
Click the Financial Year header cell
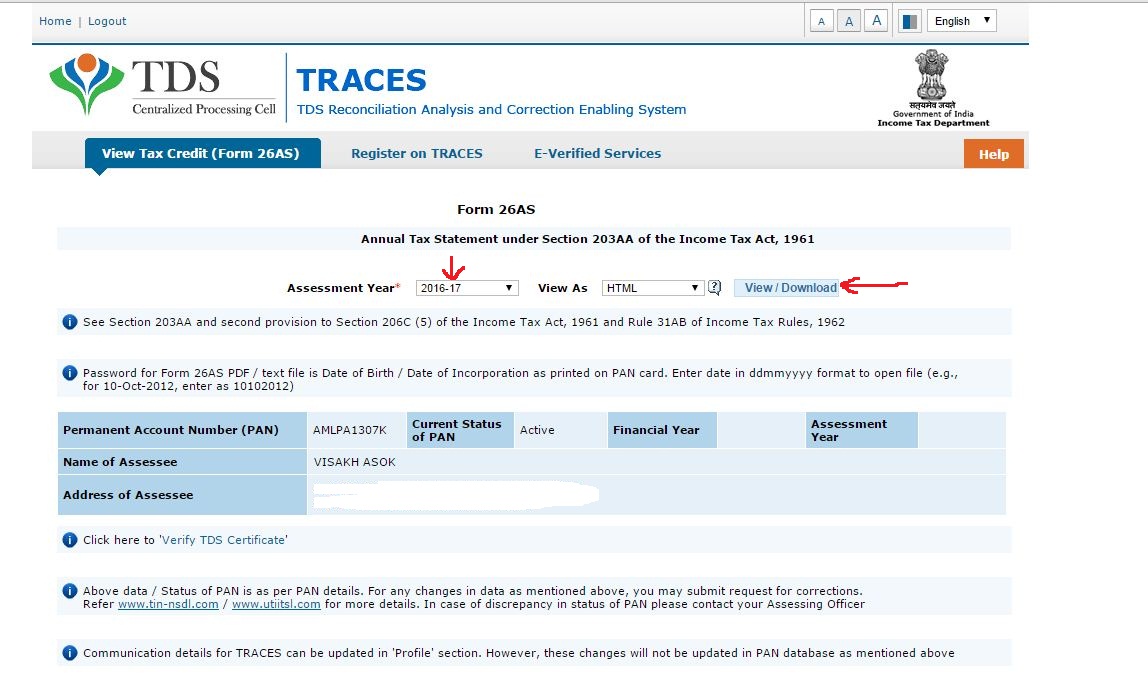pos(662,430)
